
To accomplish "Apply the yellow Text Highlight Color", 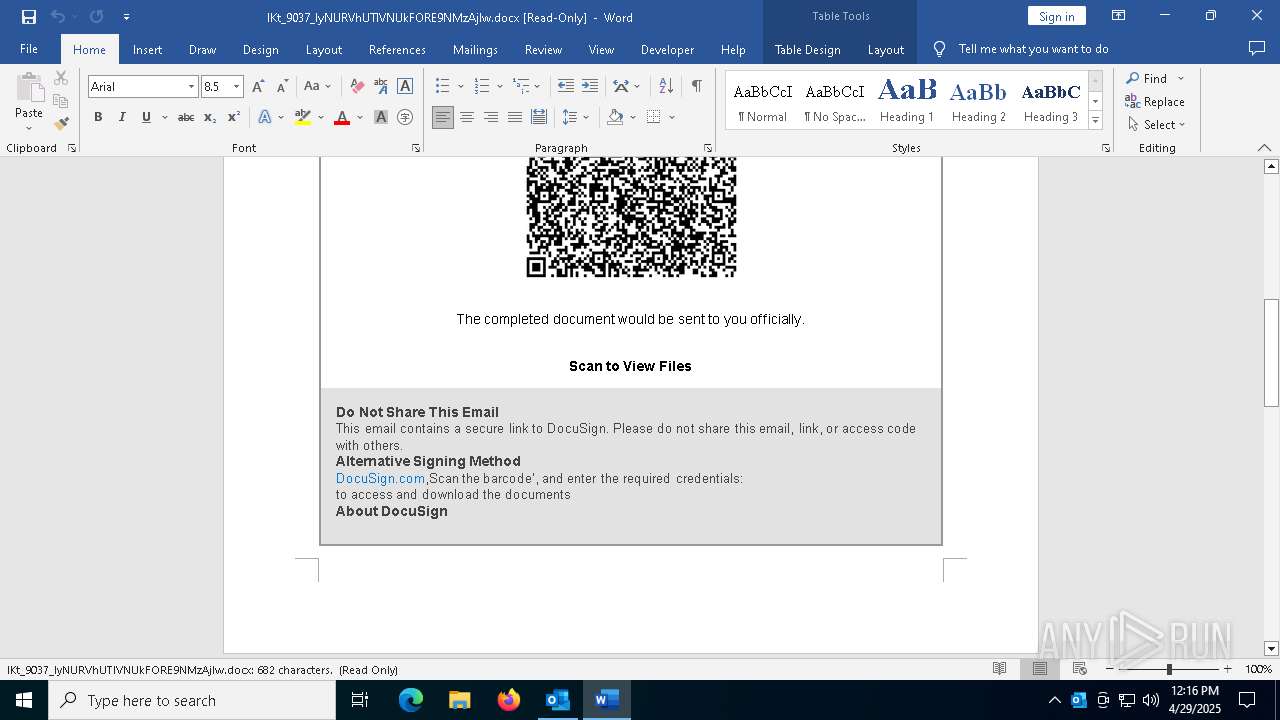I will 303,118.
